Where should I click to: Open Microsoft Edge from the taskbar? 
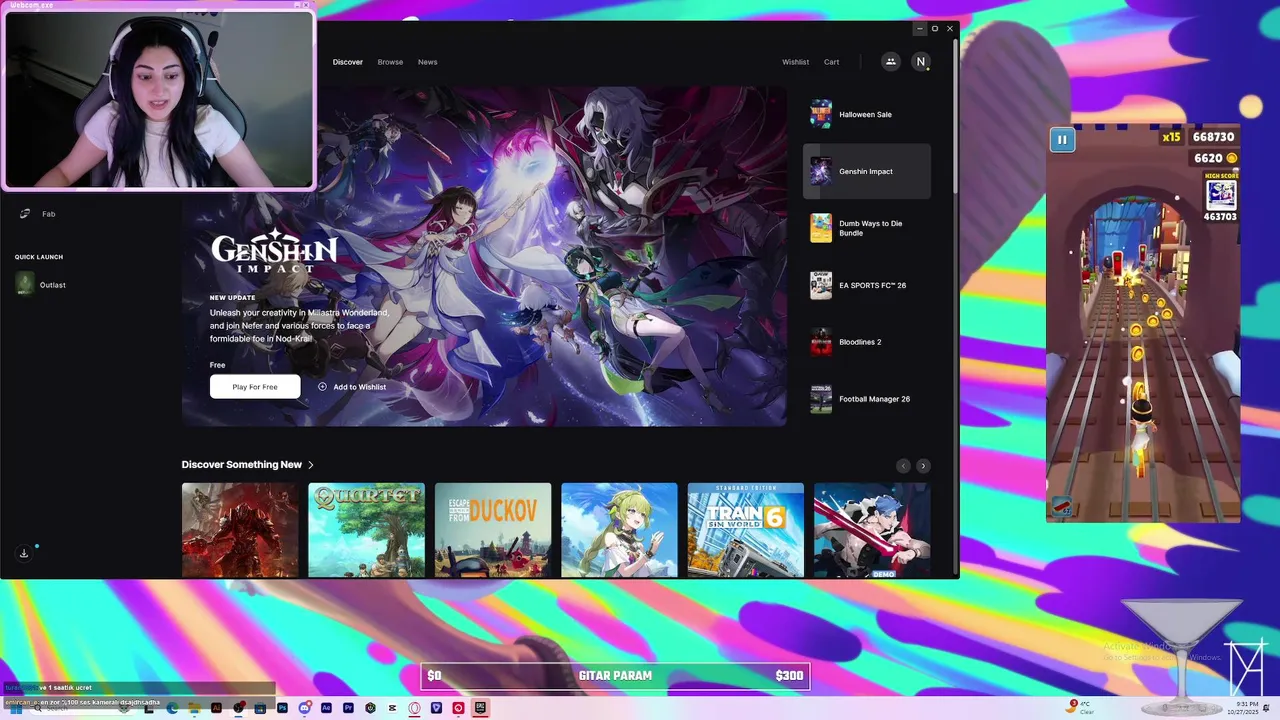pyautogui.click(x=172, y=708)
